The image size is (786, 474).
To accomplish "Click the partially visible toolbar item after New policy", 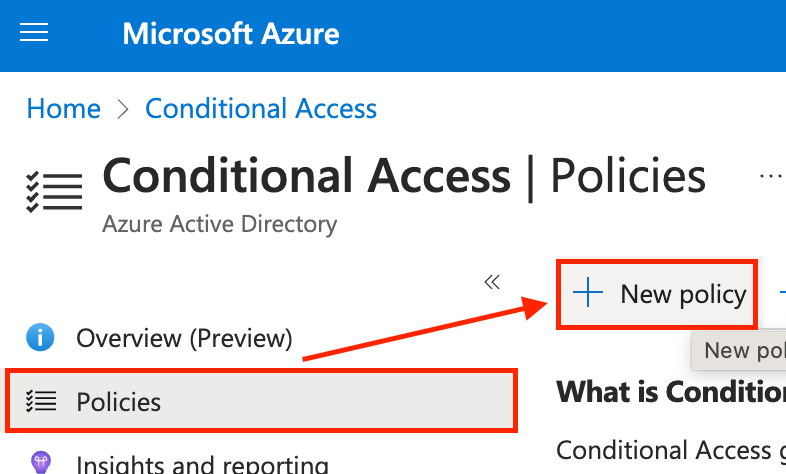I will (780, 293).
